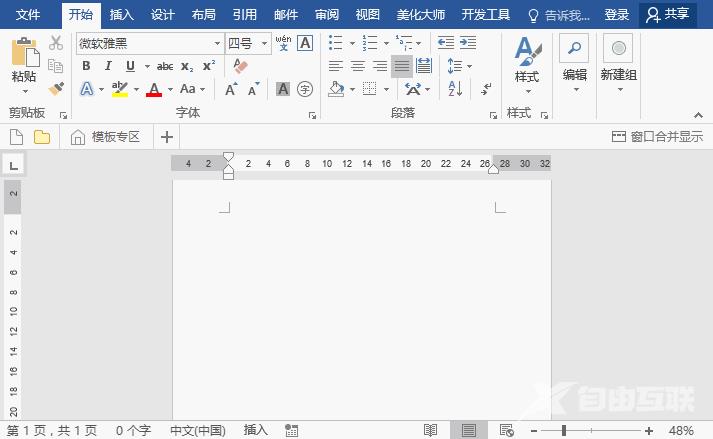Click the Cut scissors icon

click(56, 43)
